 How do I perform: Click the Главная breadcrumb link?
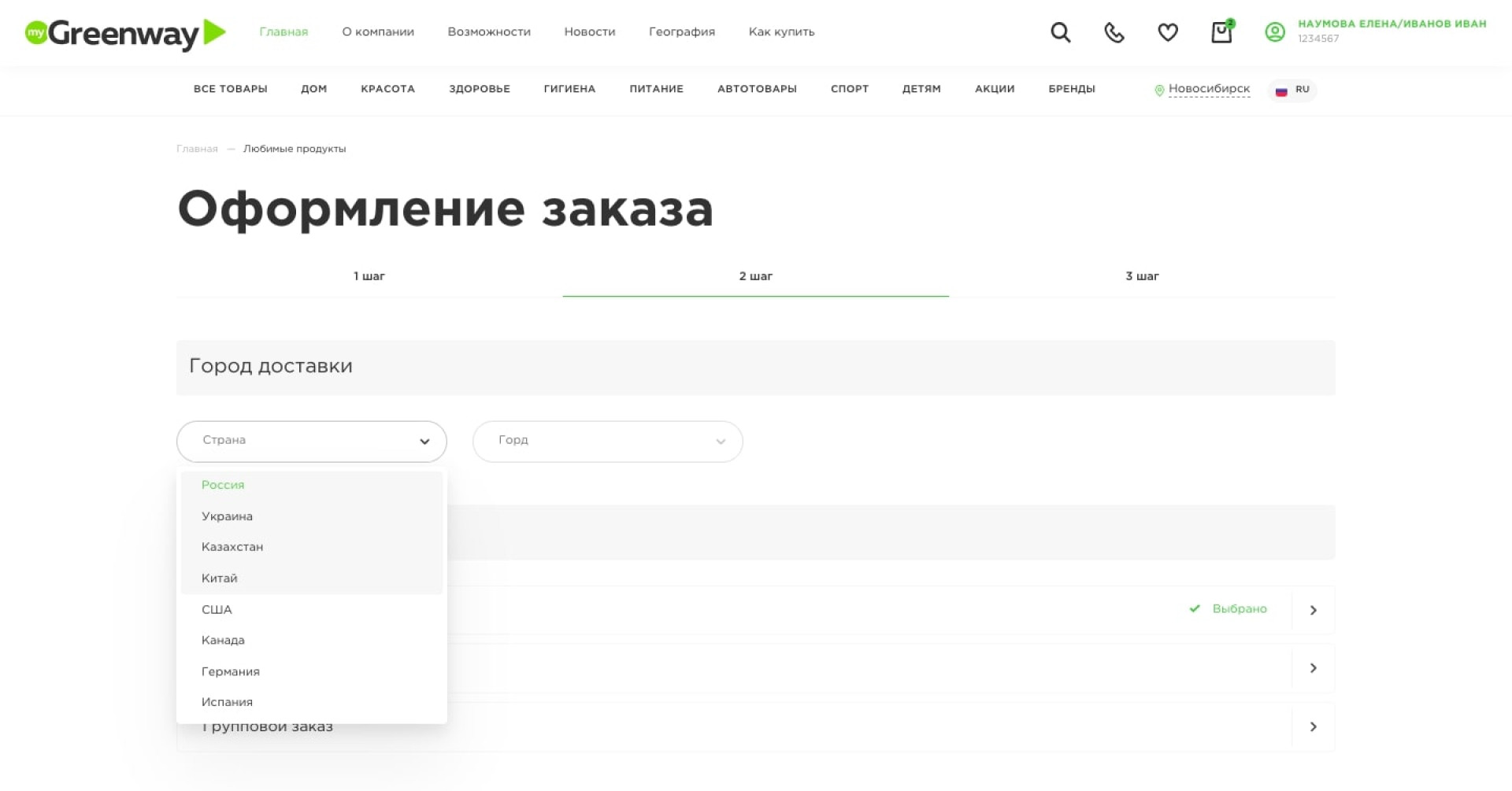197,149
